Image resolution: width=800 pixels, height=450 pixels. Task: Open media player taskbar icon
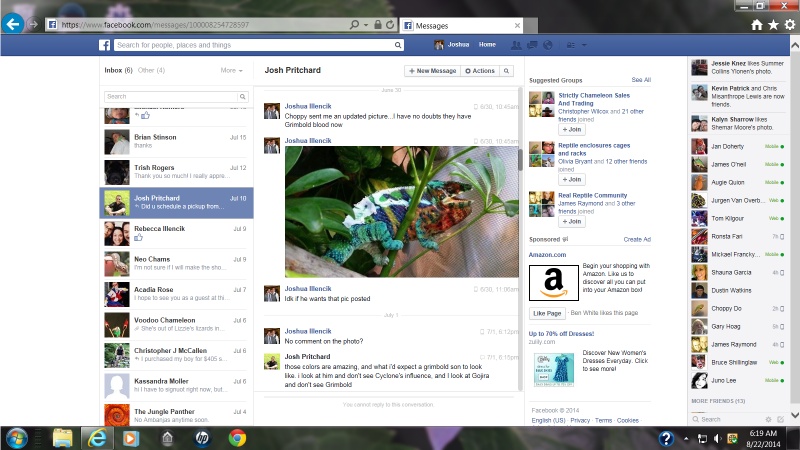click(x=131, y=438)
